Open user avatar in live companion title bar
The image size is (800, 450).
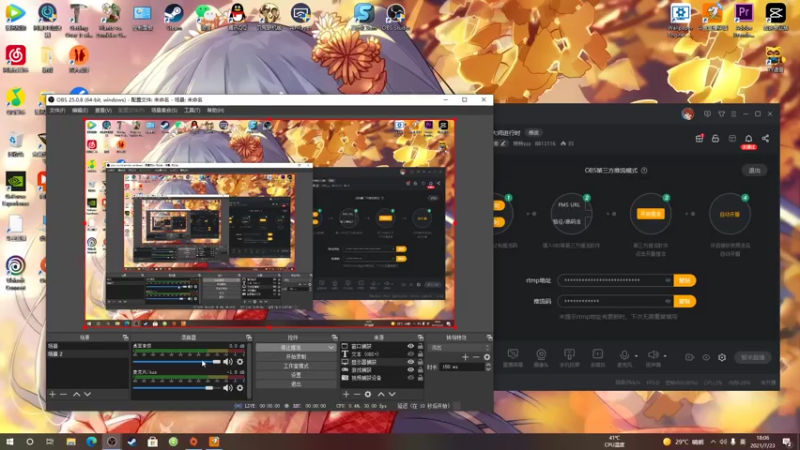[x=688, y=114]
